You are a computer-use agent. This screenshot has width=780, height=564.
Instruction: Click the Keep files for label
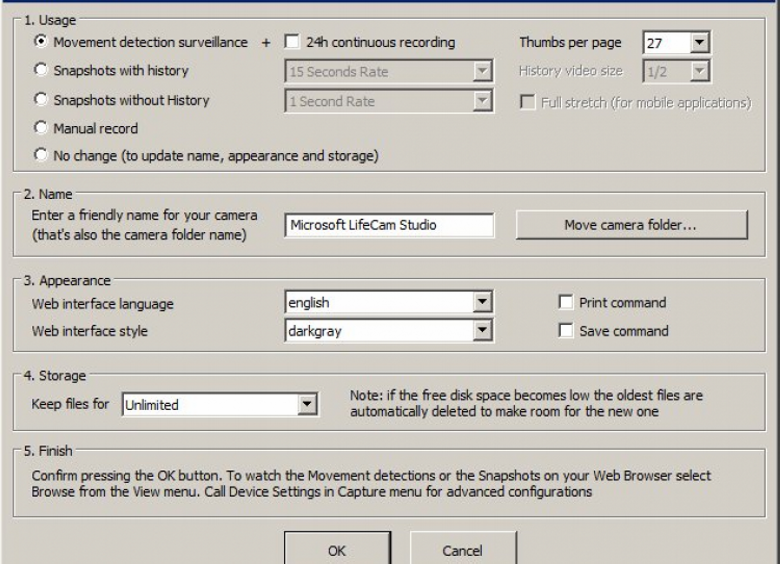pos(70,404)
